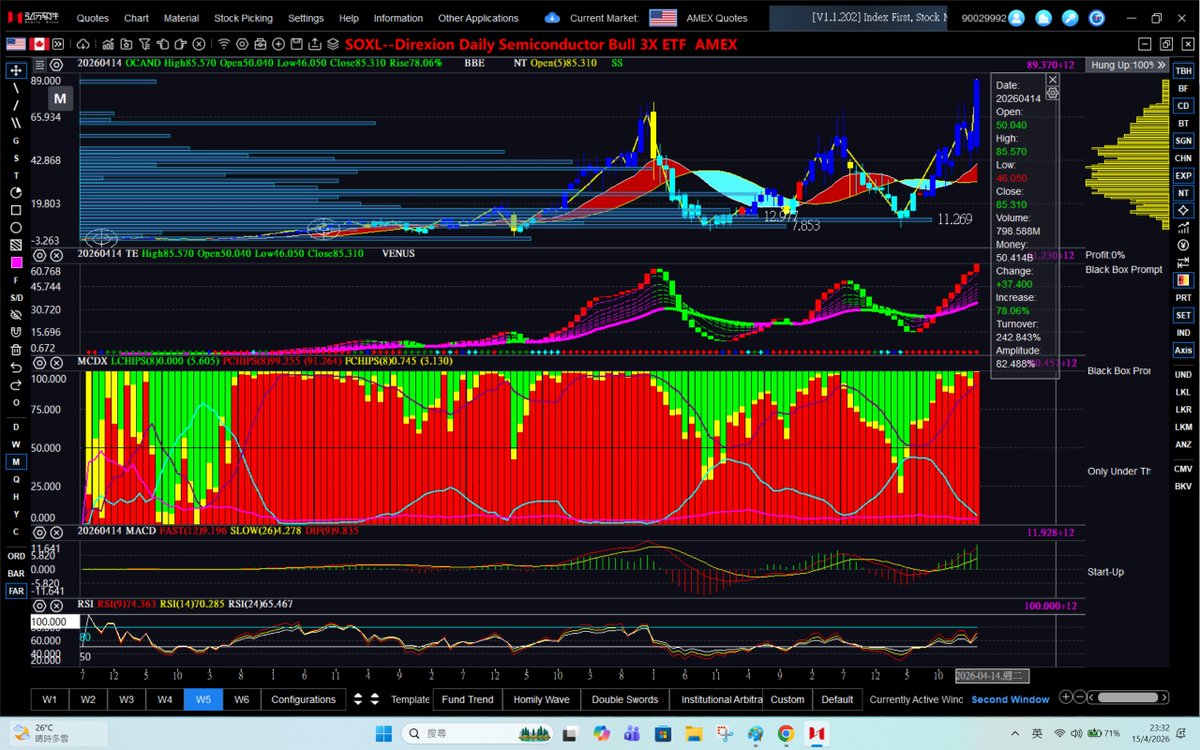The height and width of the screenshot is (750, 1200).
Task: Toggle the NT indicator button on right sidebar
Action: 1183,193
